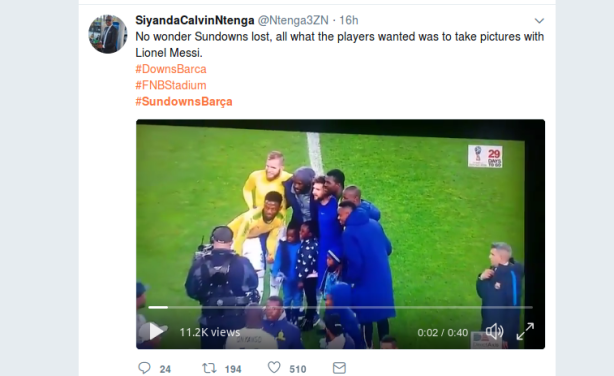Click the 194 retweets count

(233, 369)
